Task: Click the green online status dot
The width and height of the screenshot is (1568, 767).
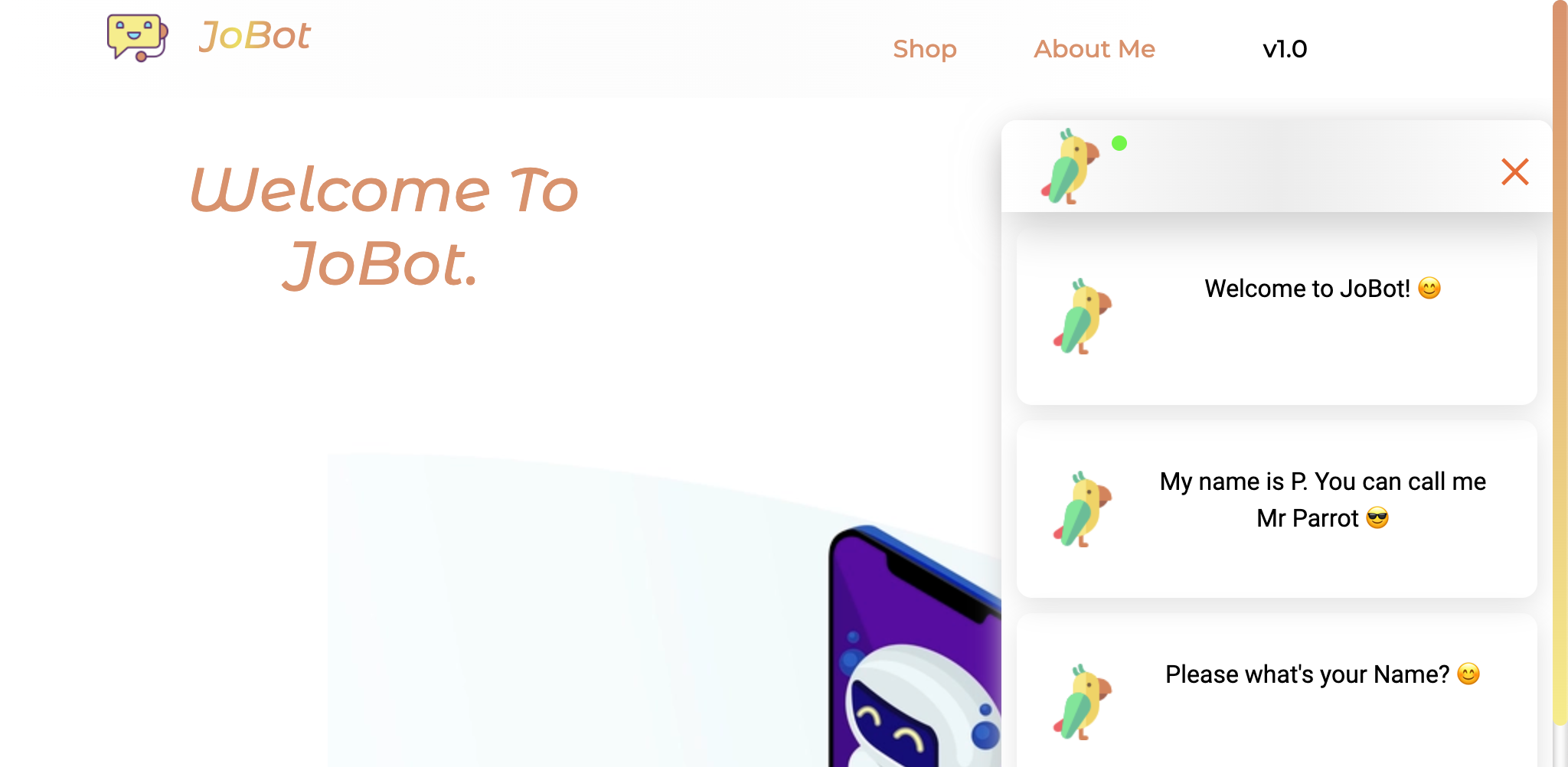Action: (1119, 143)
